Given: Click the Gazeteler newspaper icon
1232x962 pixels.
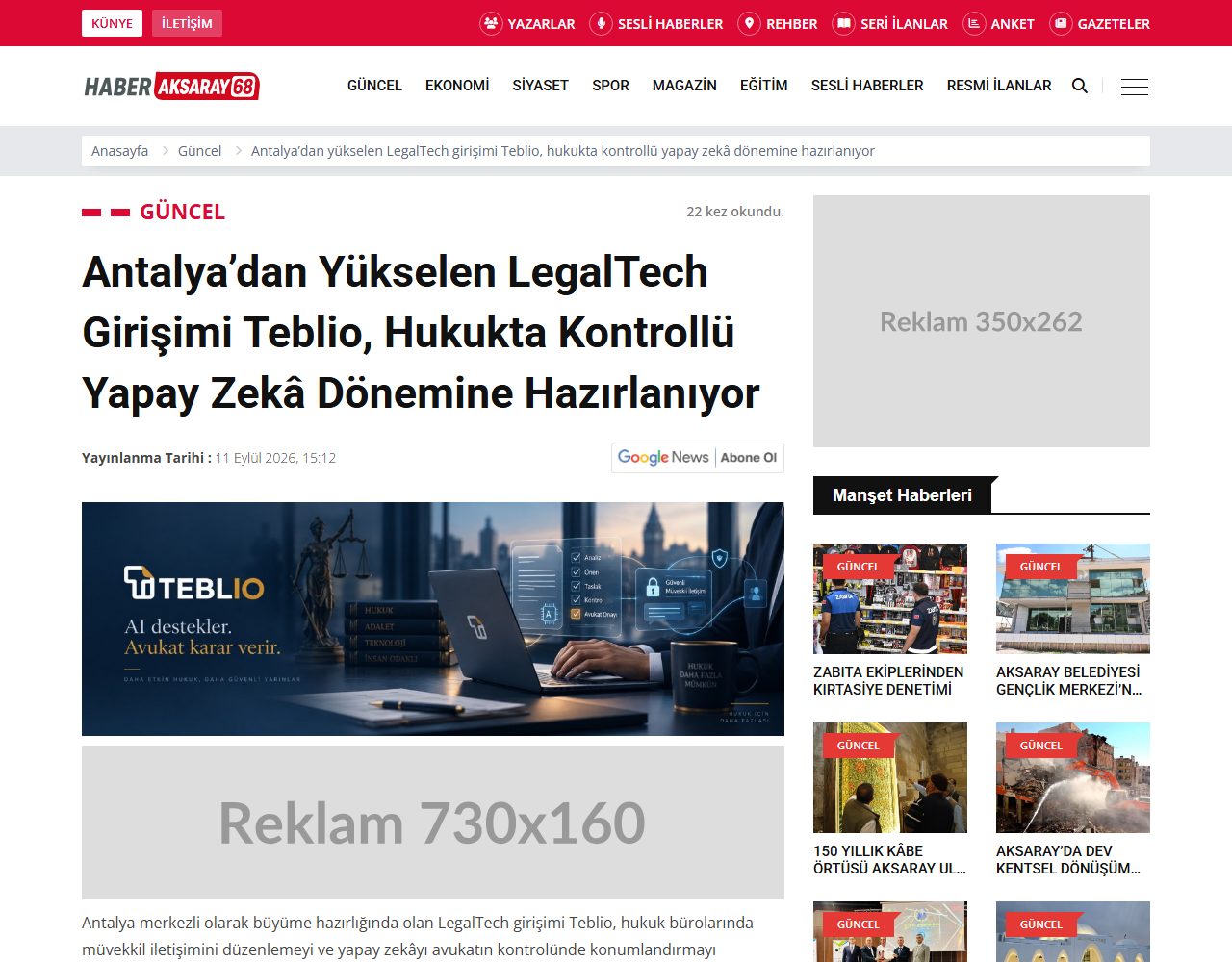Looking at the screenshot, I should pos(1061,23).
